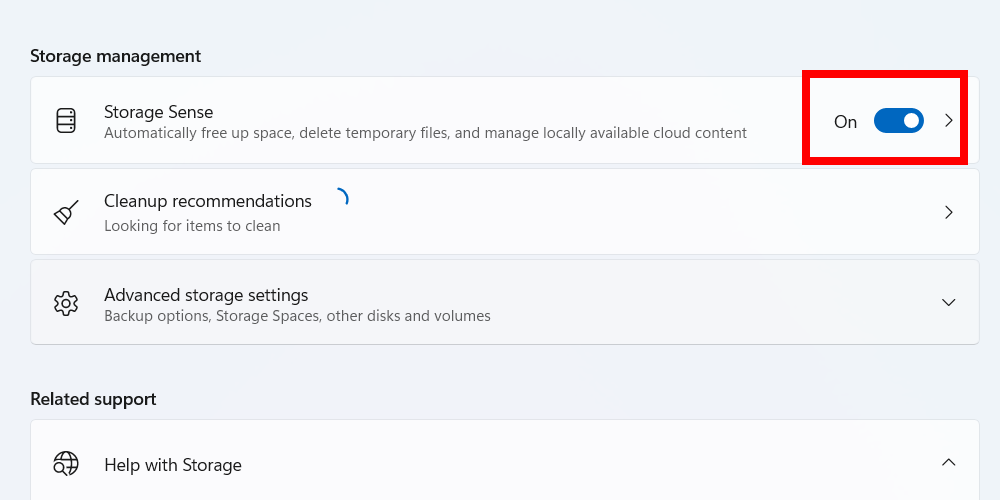Image resolution: width=1000 pixels, height=500 pixels.
Task: Click the "On" label beside the toggle
Action: point(845,122)
